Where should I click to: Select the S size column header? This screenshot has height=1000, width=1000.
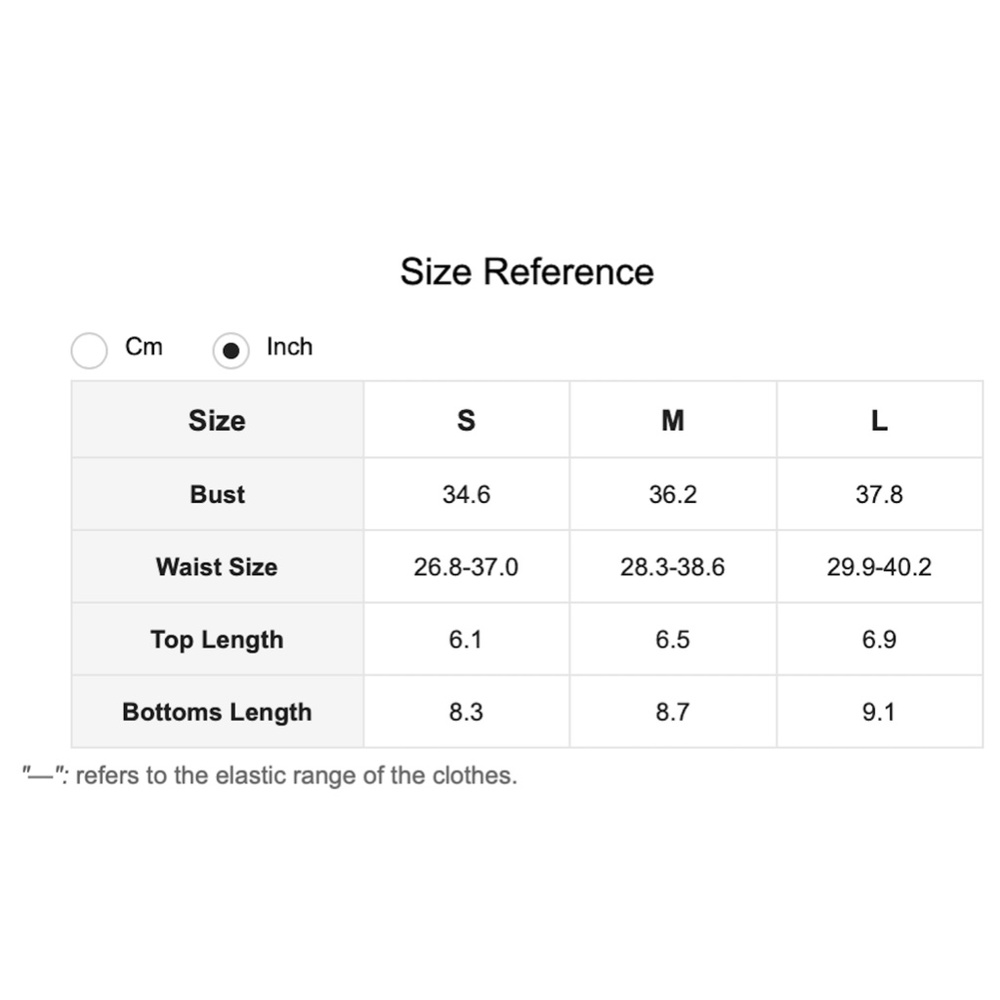coord(466,421)
